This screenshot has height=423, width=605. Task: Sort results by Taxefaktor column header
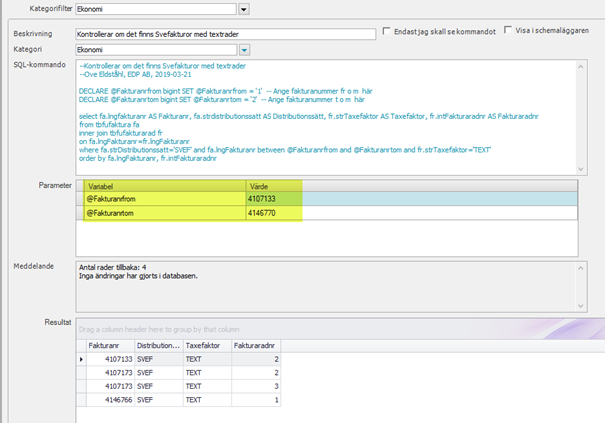[207, 345]
